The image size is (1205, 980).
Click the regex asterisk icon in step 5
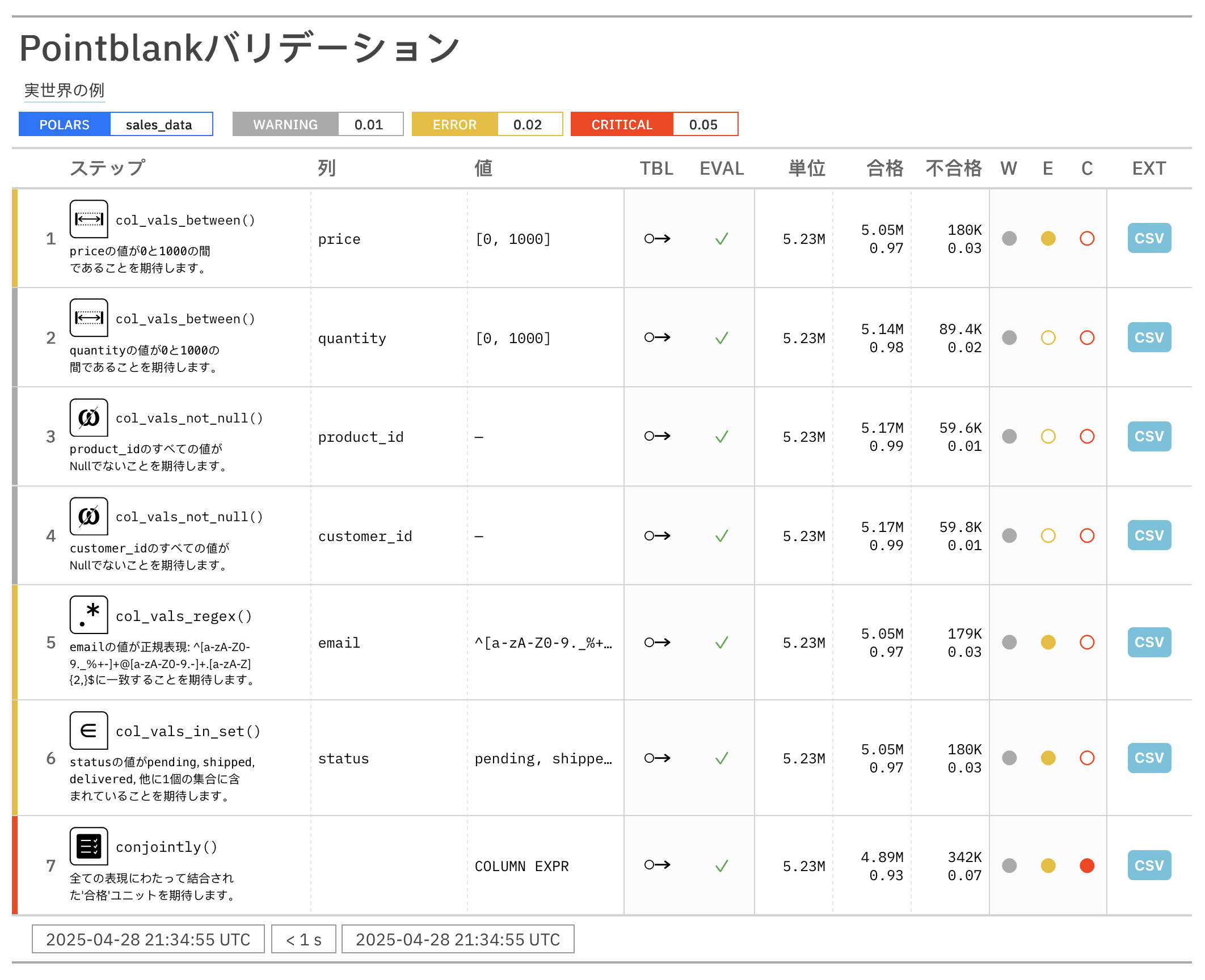(x=89, y=615)
